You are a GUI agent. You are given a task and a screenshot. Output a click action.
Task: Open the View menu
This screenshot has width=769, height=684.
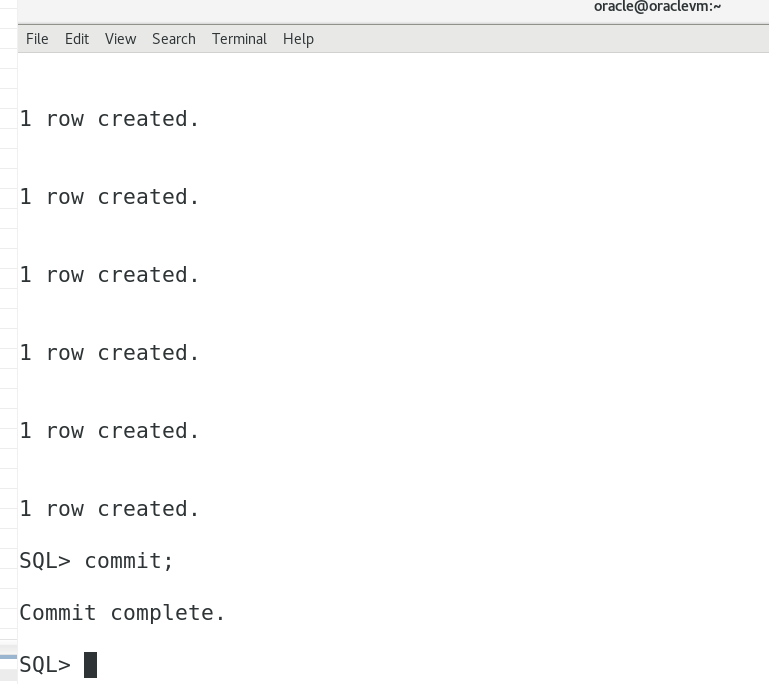(x=120, y=39)
